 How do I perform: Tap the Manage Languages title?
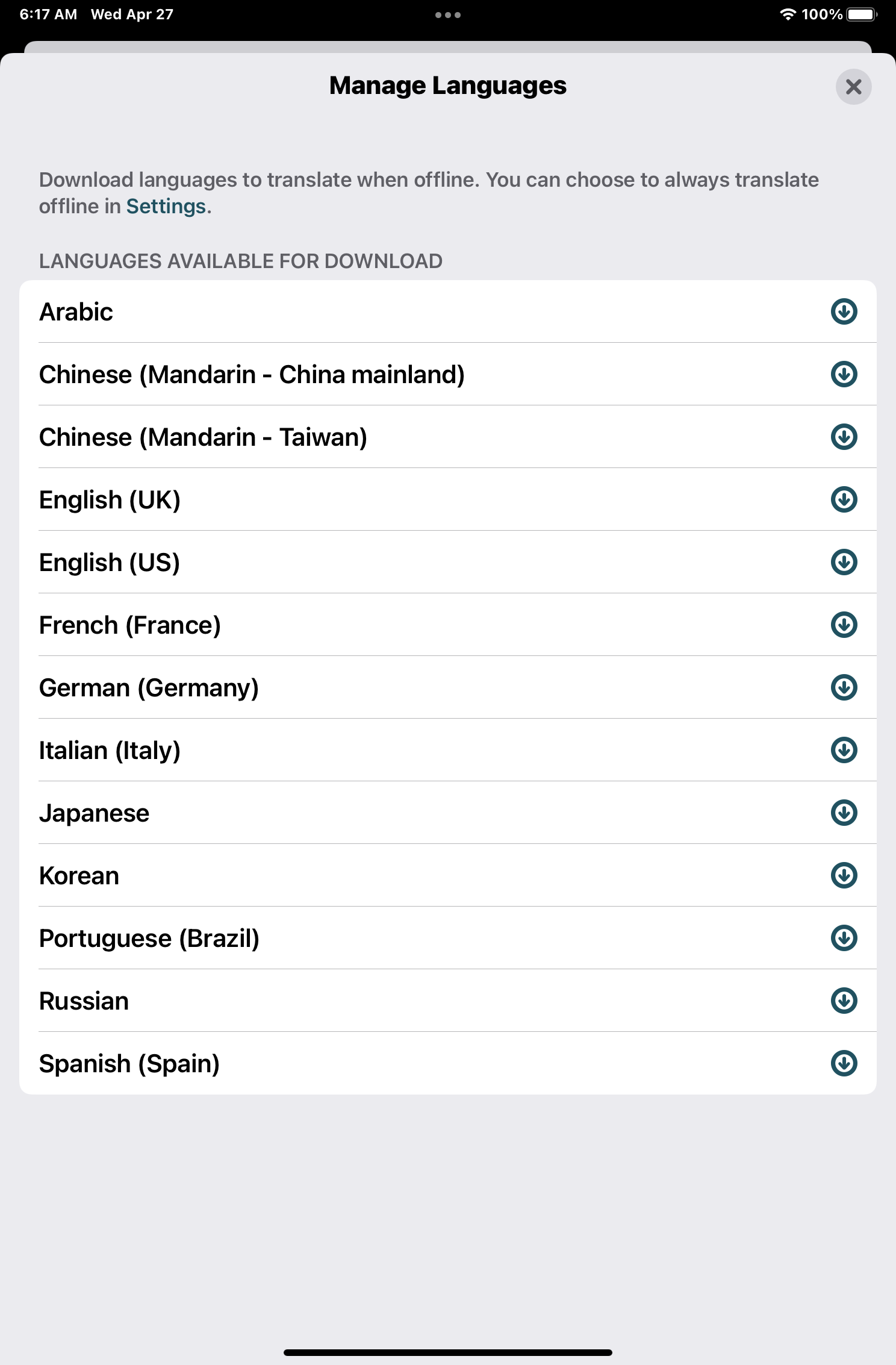click(x=448, y=86)
